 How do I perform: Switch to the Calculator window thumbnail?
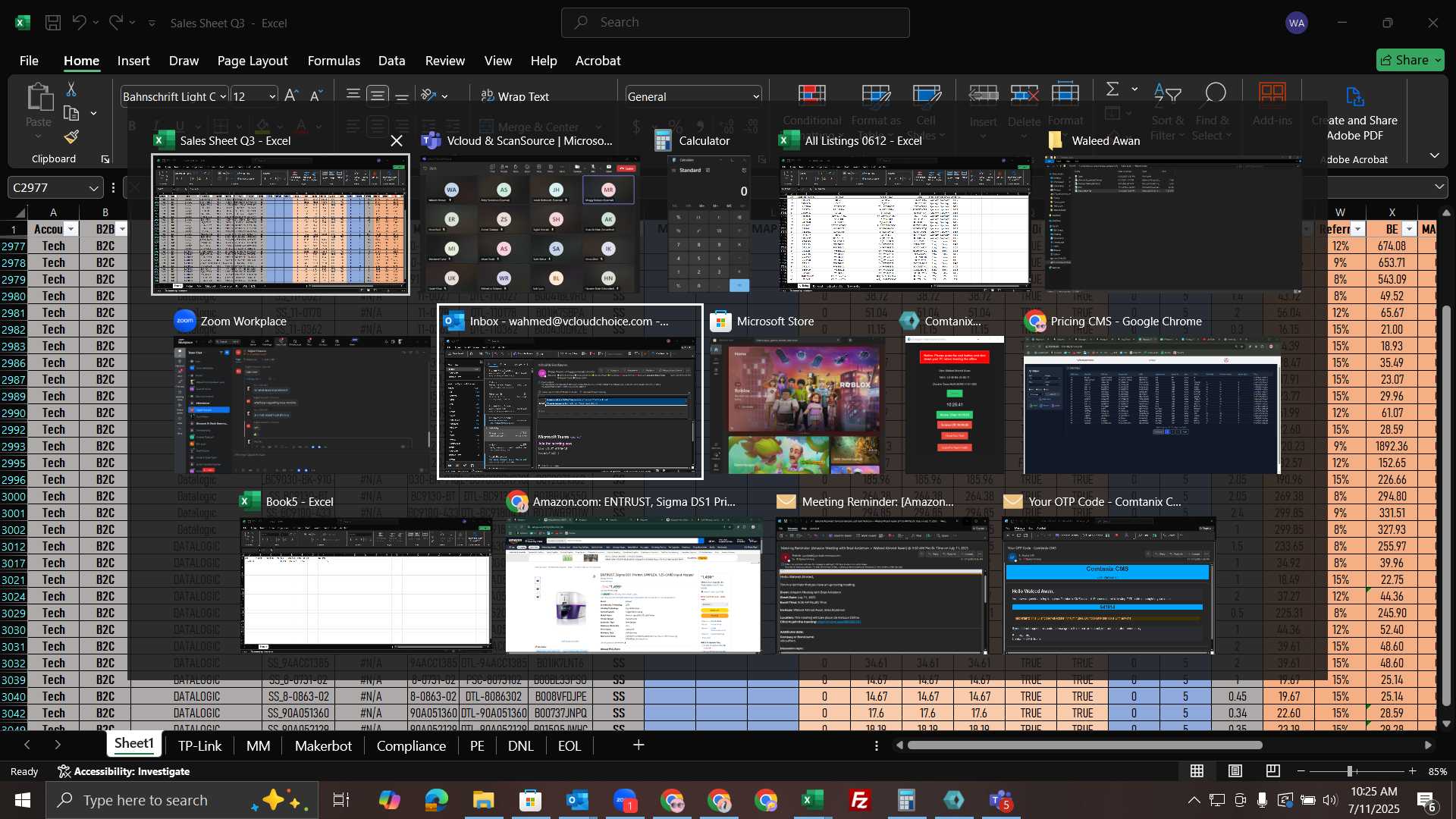pos(709,224)
